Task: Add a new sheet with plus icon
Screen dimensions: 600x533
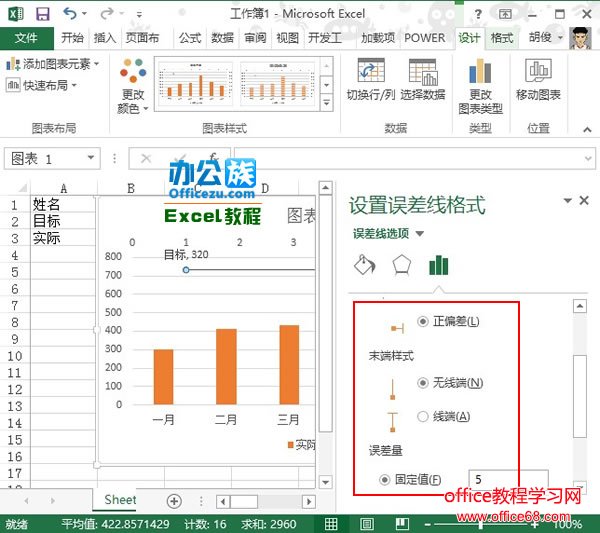Action: coord(174,501)
